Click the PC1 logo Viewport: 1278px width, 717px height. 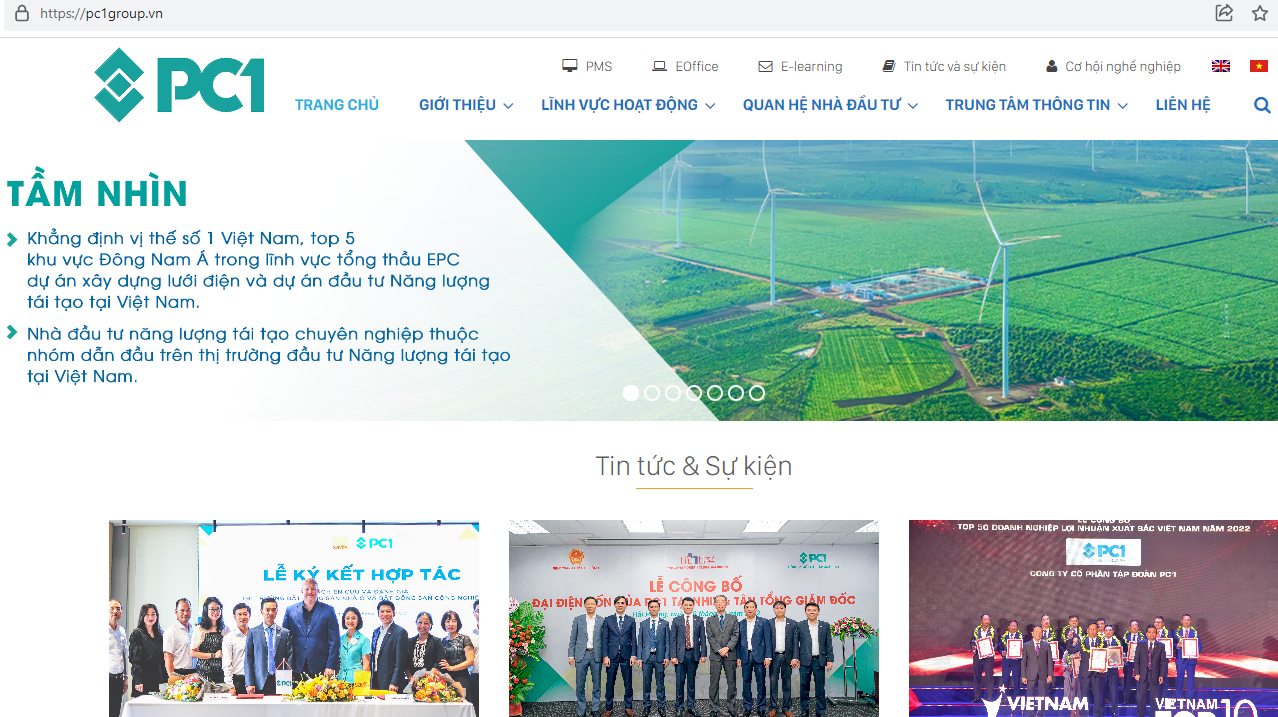tap(178, 84)
